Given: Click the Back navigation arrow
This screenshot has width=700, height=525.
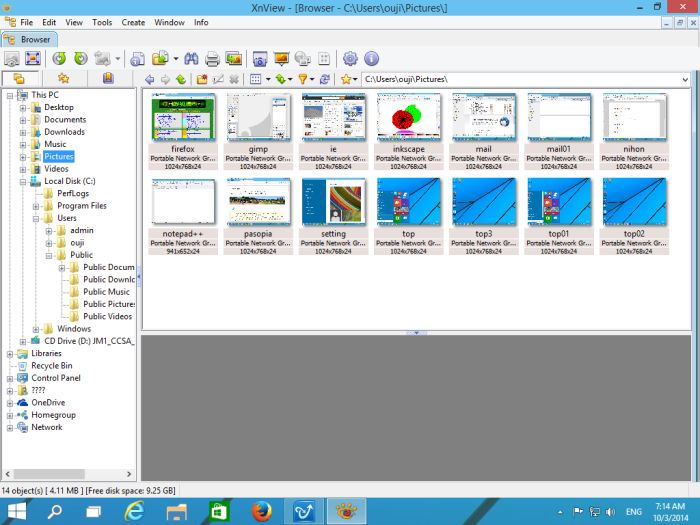Looking at the screenshot, I should (x=149, y=79).
